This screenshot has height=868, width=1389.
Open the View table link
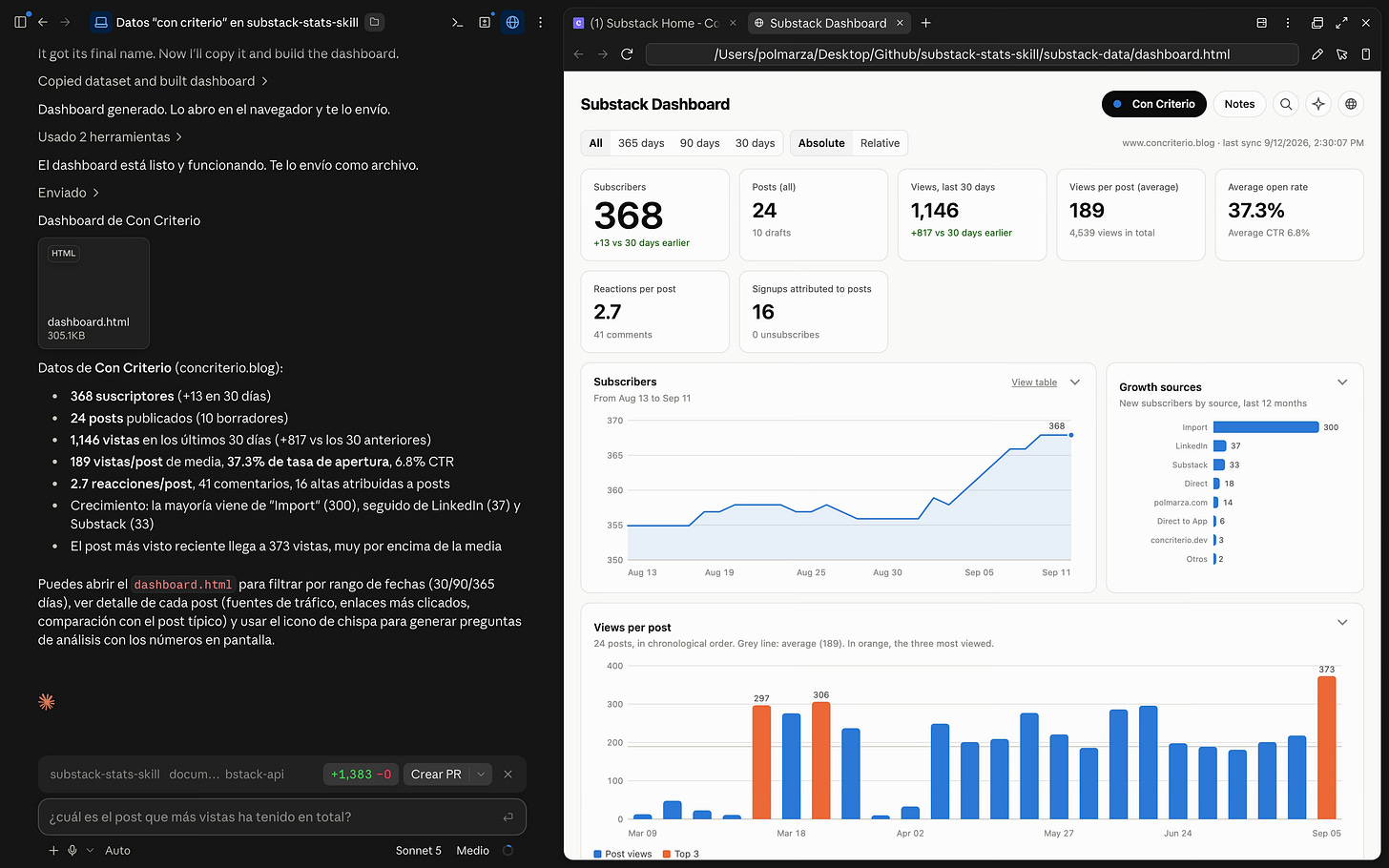pyautogui.click(x=1034, y=382)
